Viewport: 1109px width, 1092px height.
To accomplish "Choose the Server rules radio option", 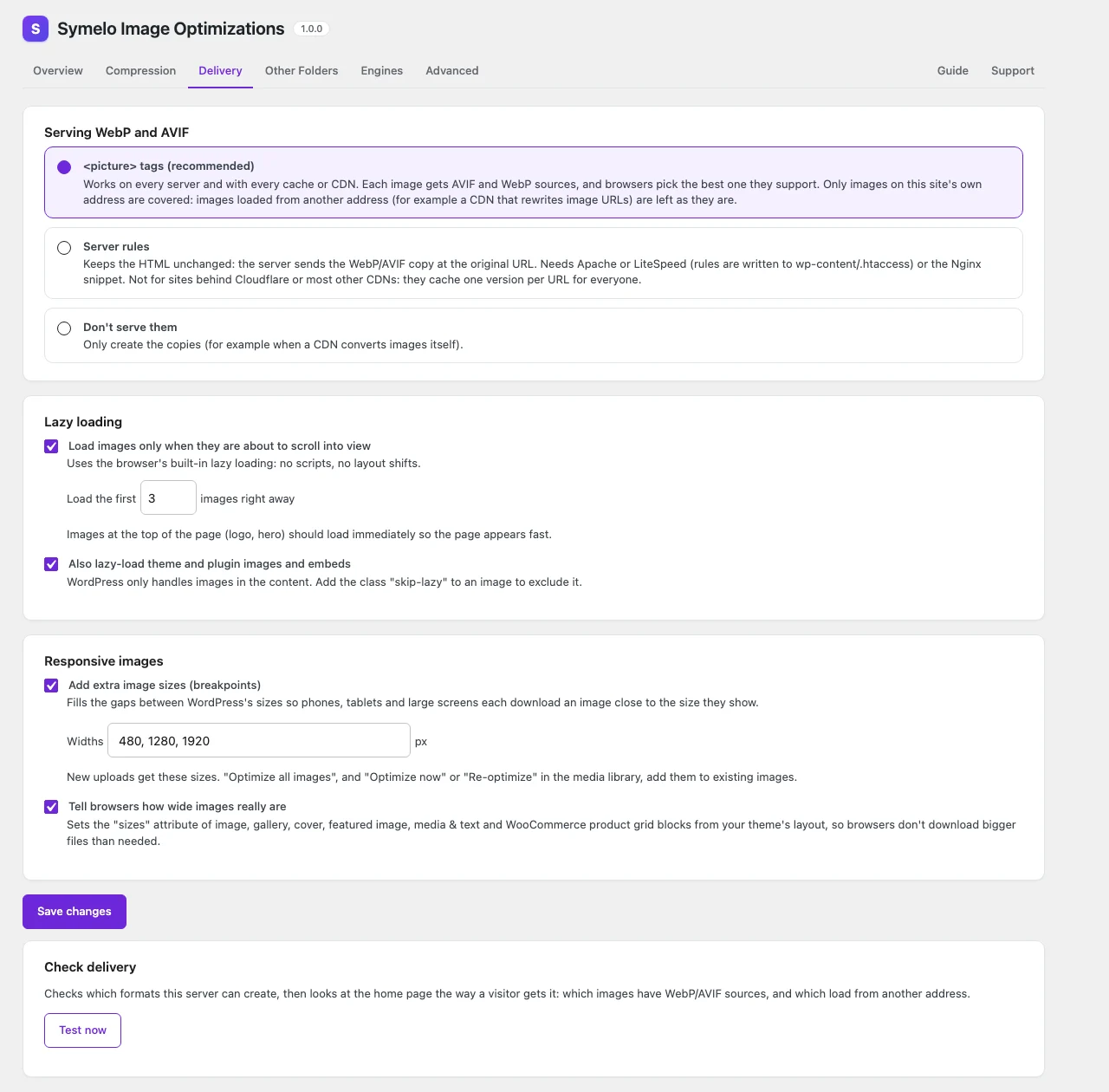I will [64, 248].
